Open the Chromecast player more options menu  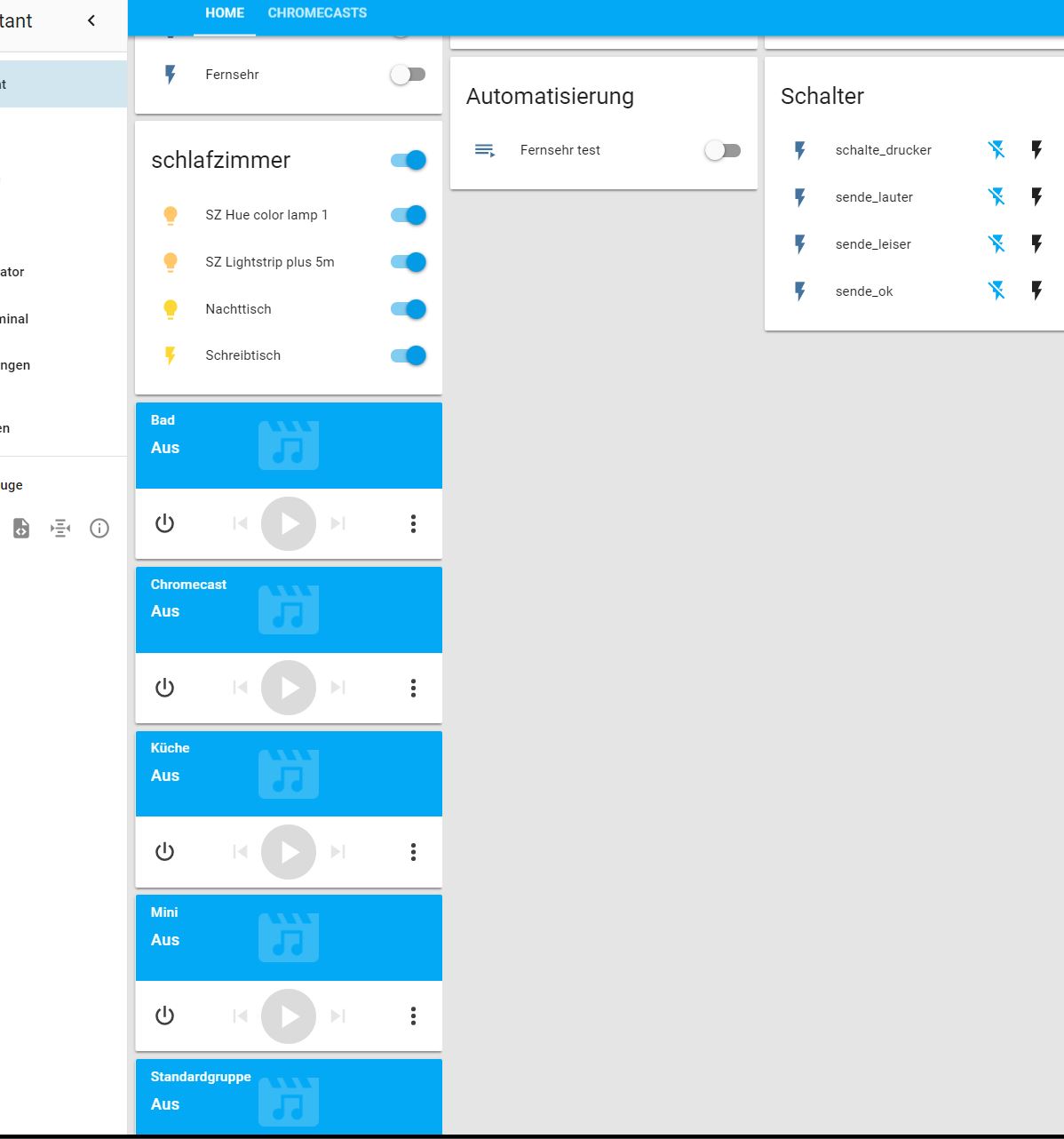point(413,688)
